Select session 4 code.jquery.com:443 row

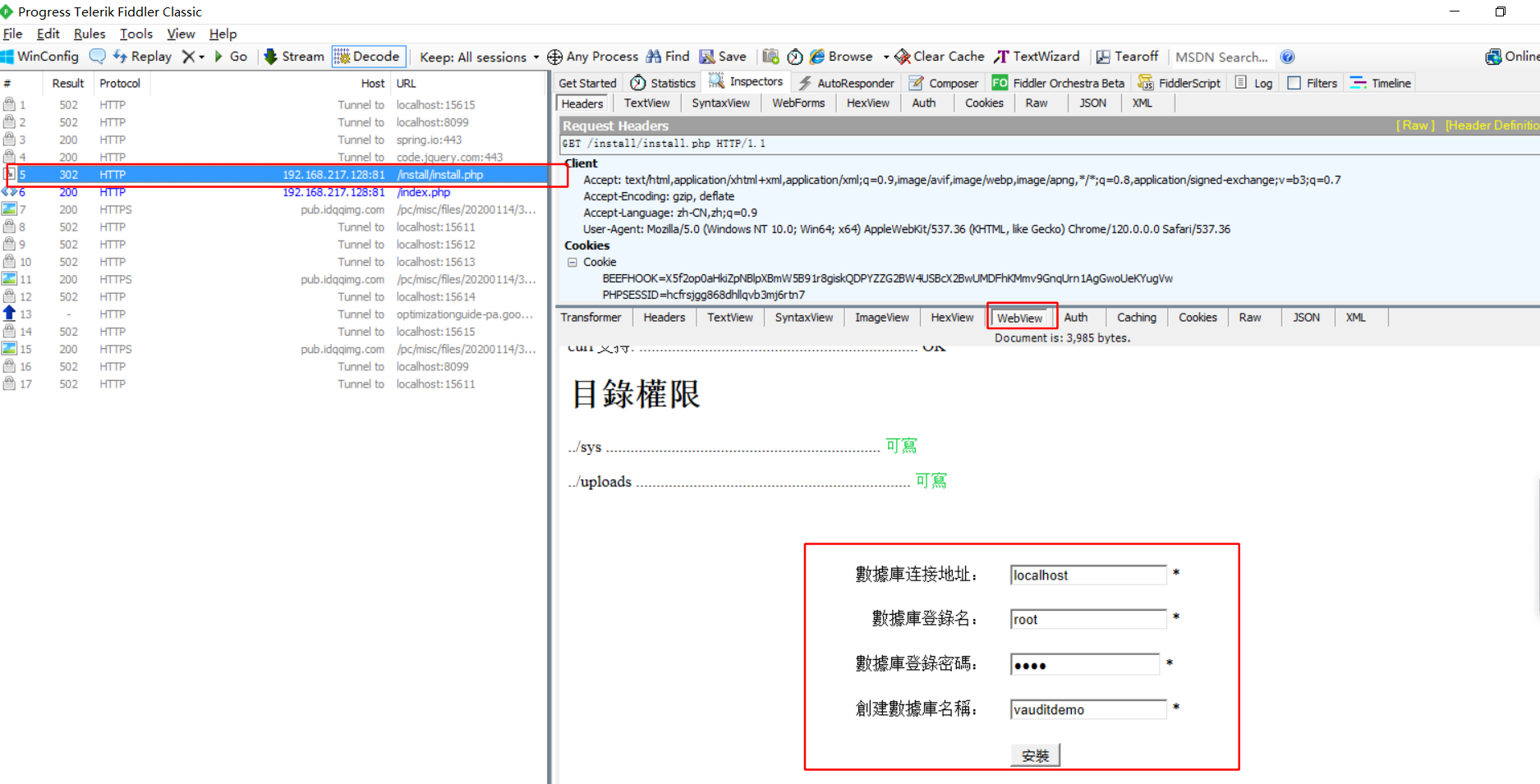coord(274,157)
